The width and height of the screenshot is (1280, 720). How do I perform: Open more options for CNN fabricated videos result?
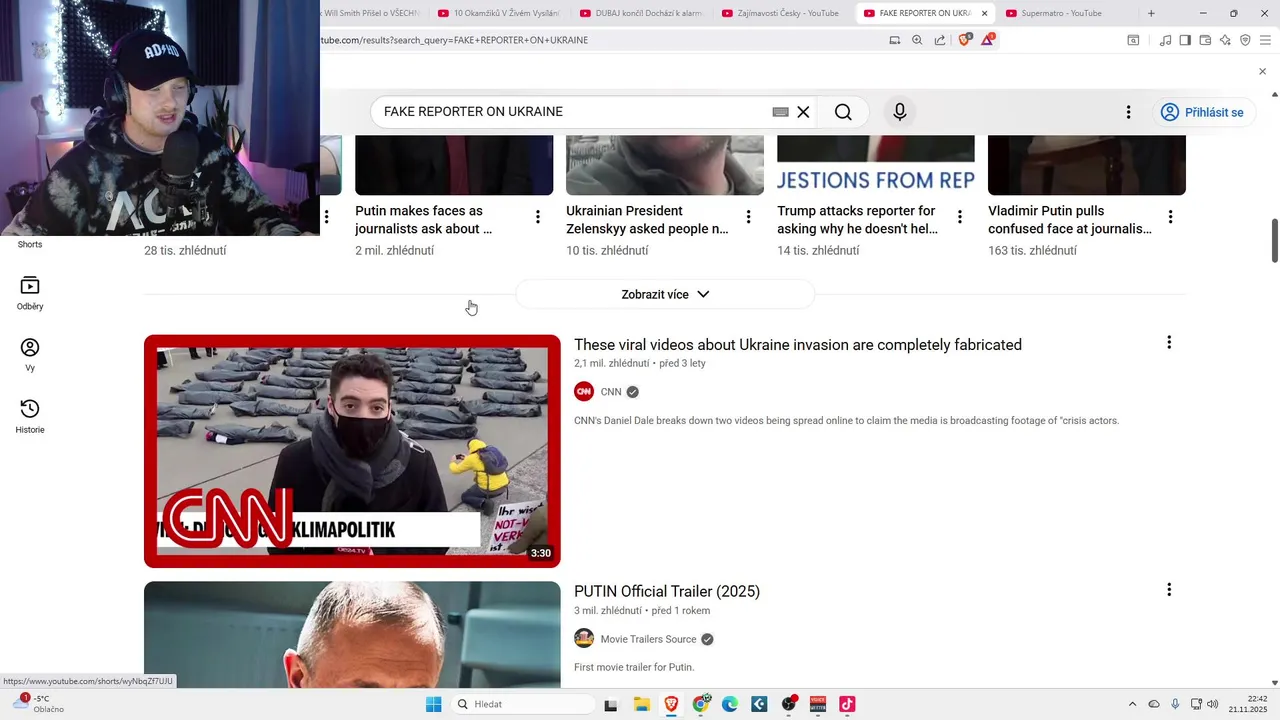tap(1169, 343)
